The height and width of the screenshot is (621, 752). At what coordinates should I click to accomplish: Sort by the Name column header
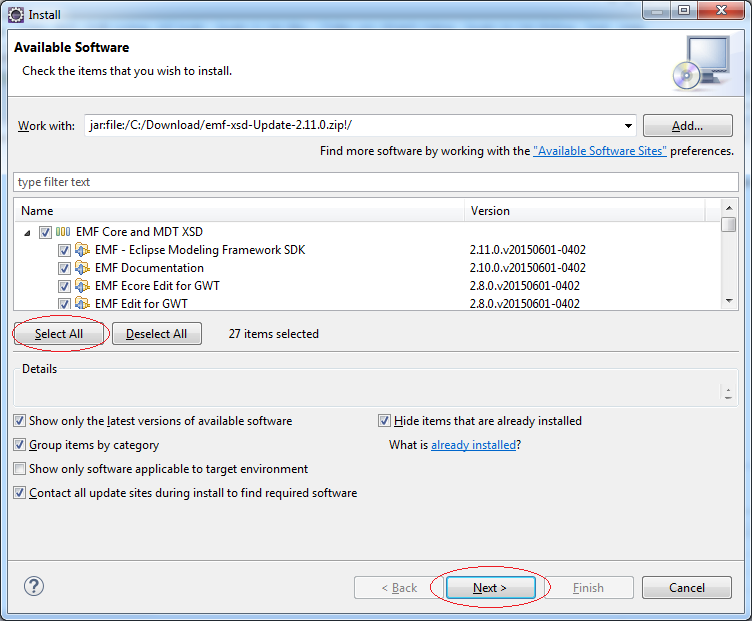[x=240, y=211]
